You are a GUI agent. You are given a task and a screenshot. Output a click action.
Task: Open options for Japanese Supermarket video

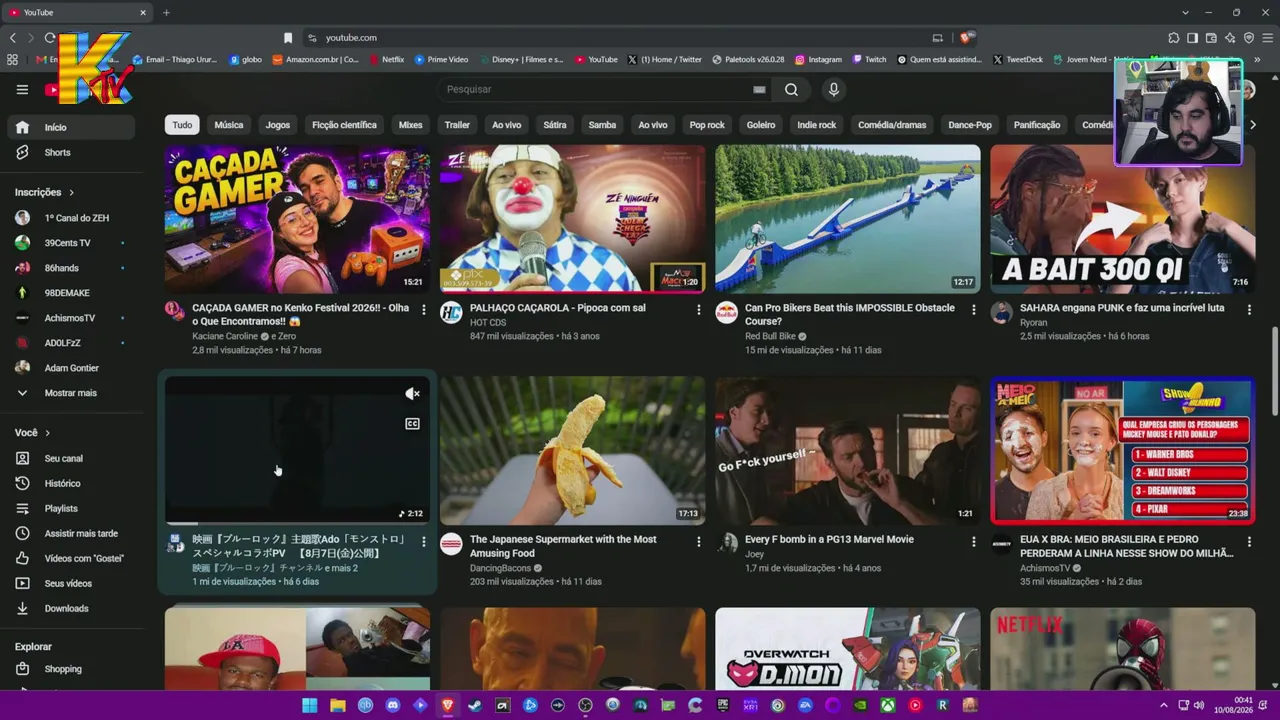point(698,541)
